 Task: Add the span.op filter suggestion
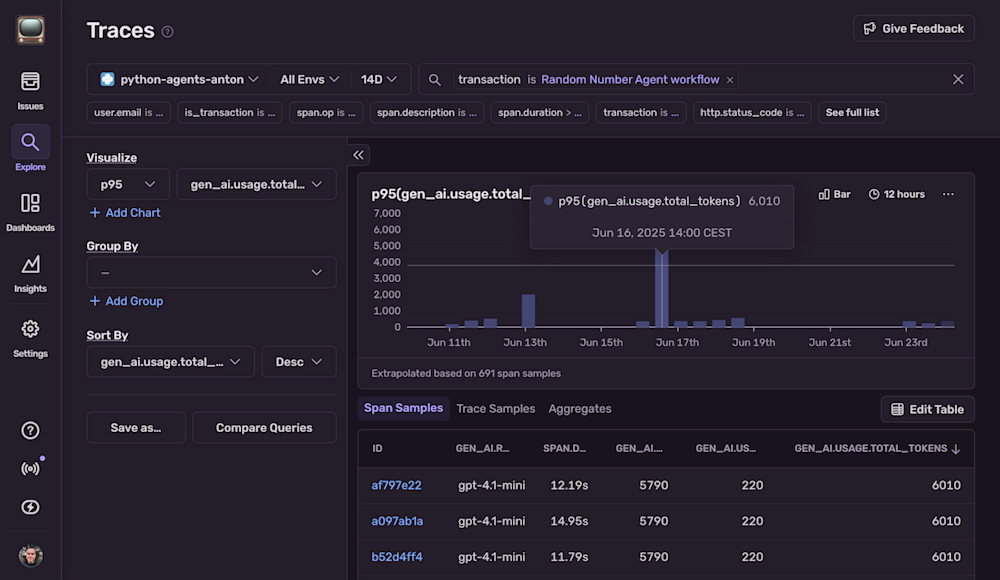coord(326,112)
